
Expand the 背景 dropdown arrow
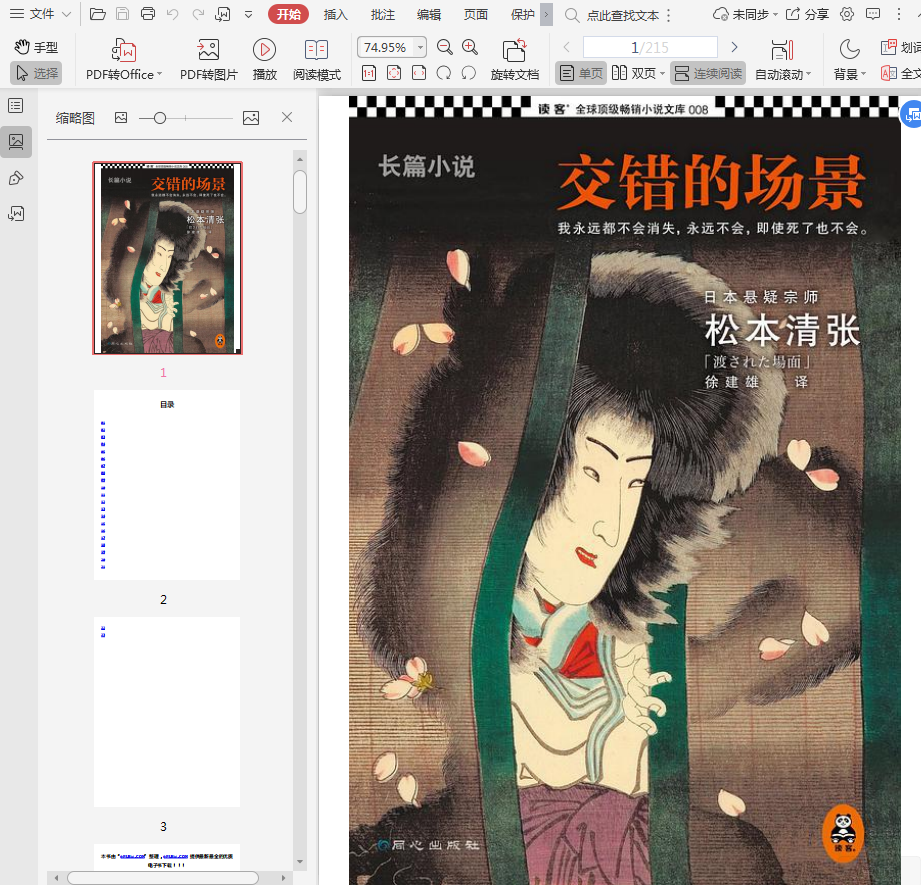click(863, 74)
